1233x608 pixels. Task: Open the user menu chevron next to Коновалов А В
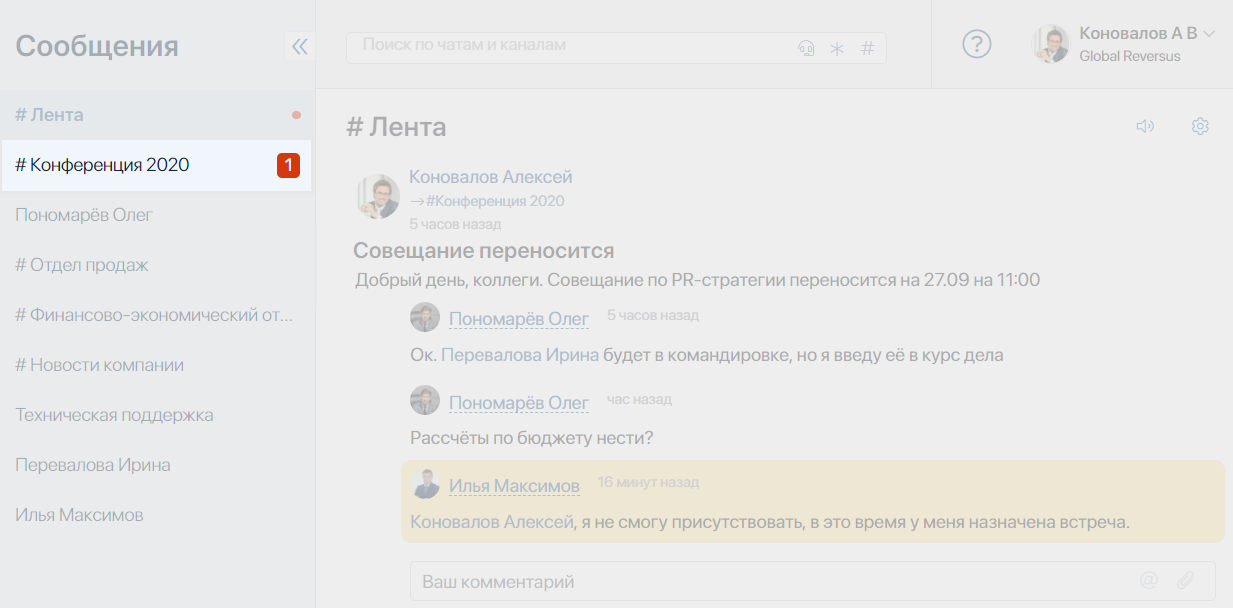coord(1209,34)
